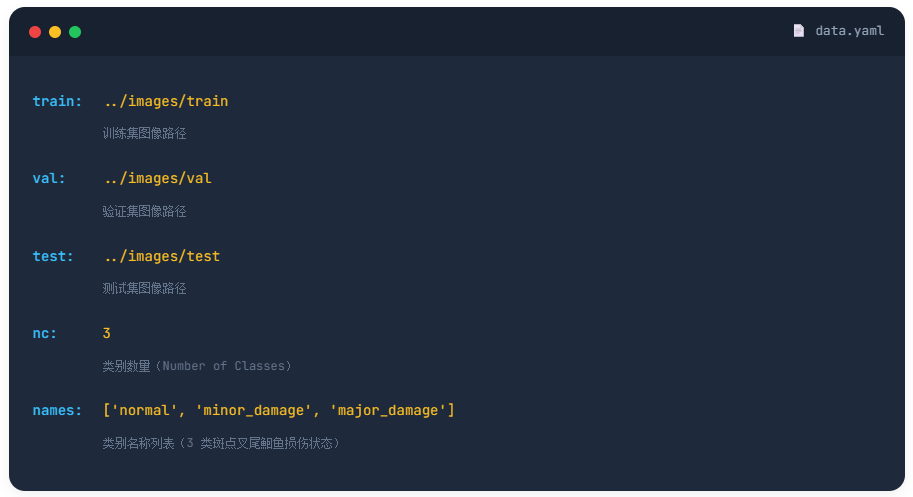Click the ../images/train path value
Viewport: 913px width, 497px height.
(166, 101)
